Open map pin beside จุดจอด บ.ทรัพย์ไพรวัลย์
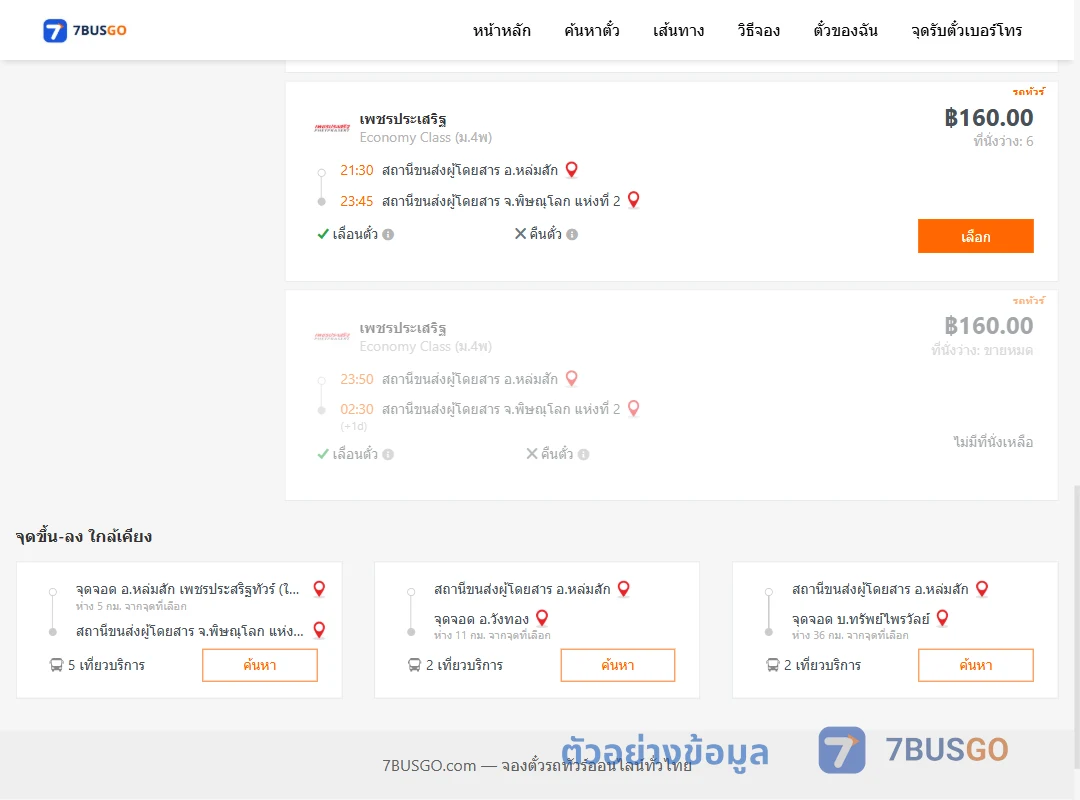1080x800 pixels. 942,618
